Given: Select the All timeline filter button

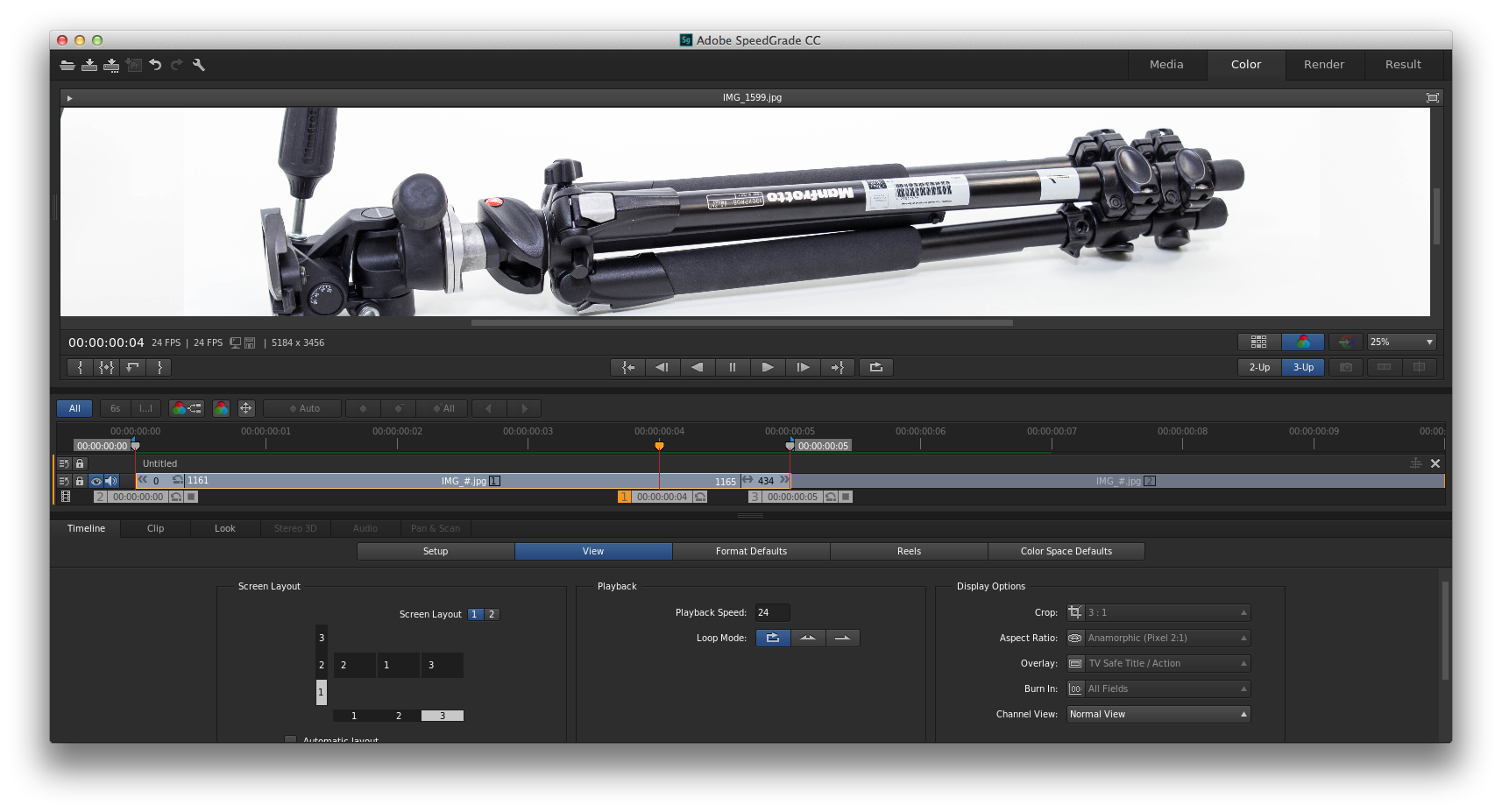Looking at the screenshot, I should (x=74, y=408).
